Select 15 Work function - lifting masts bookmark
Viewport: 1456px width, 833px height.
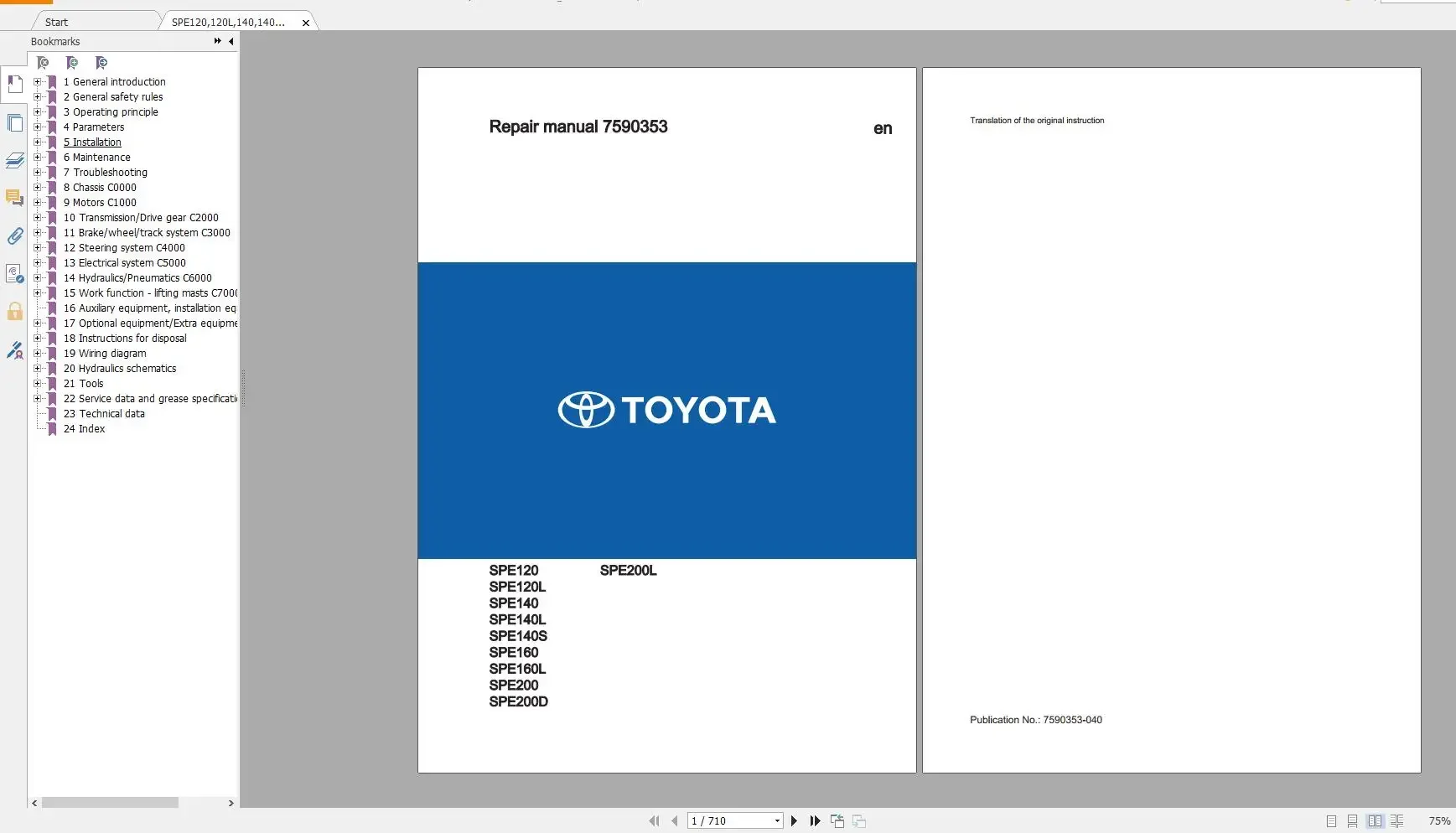[x=150, y=293]
